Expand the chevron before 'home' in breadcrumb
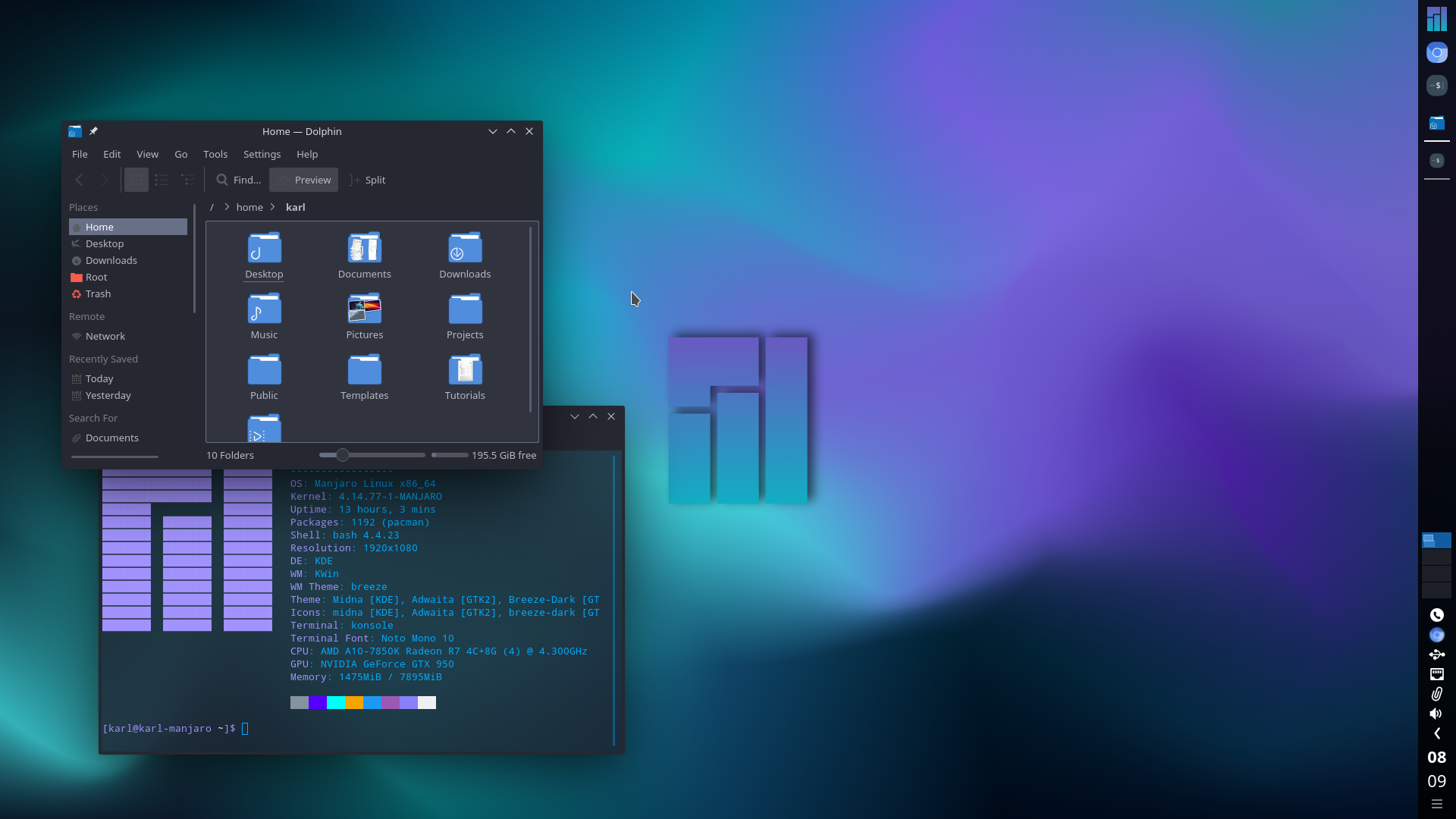This screenshot has width=1456, height=819. 226,207
